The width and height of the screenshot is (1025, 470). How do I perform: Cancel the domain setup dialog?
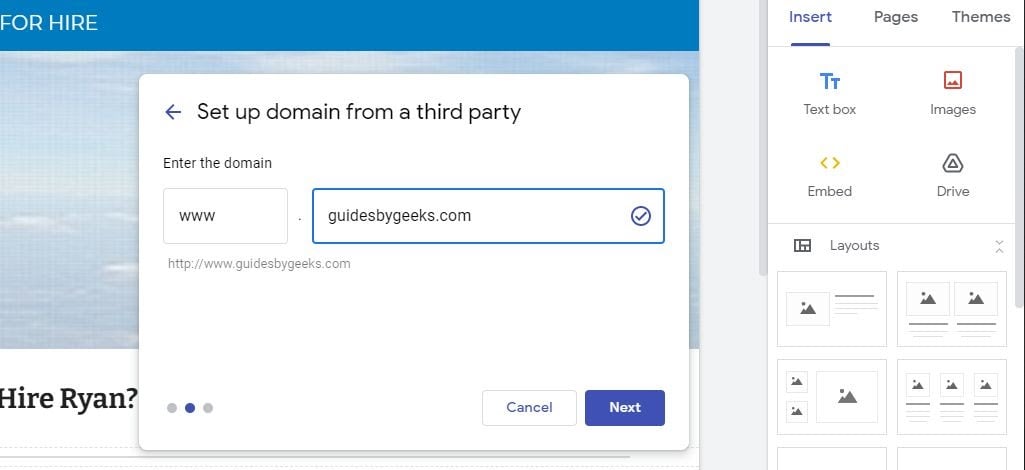pos(529,407)
